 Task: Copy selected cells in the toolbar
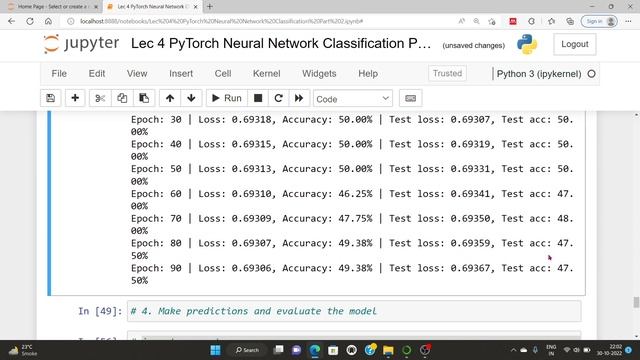[122, 98]
